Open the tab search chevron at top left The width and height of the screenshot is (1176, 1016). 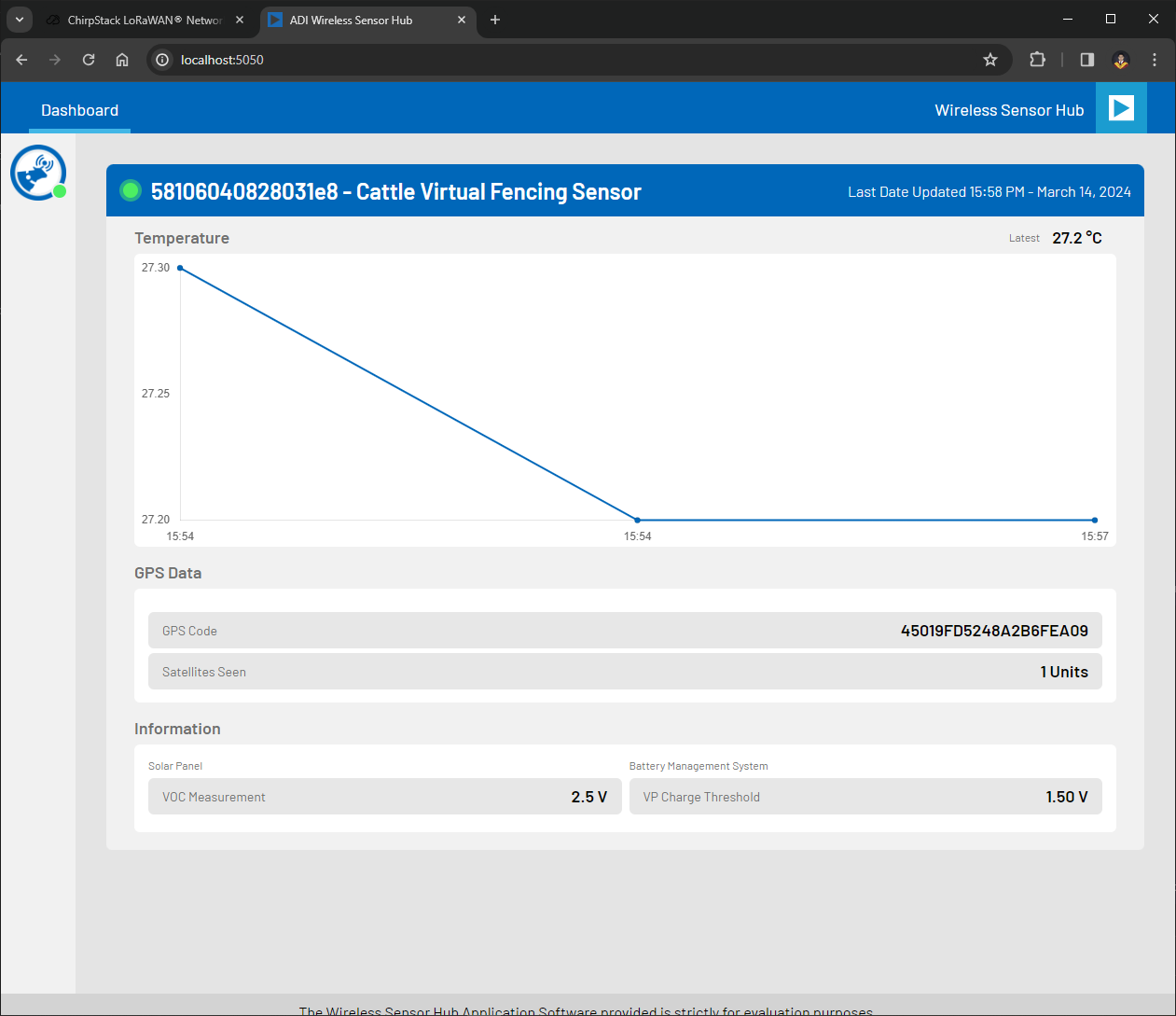click(19, 19)
